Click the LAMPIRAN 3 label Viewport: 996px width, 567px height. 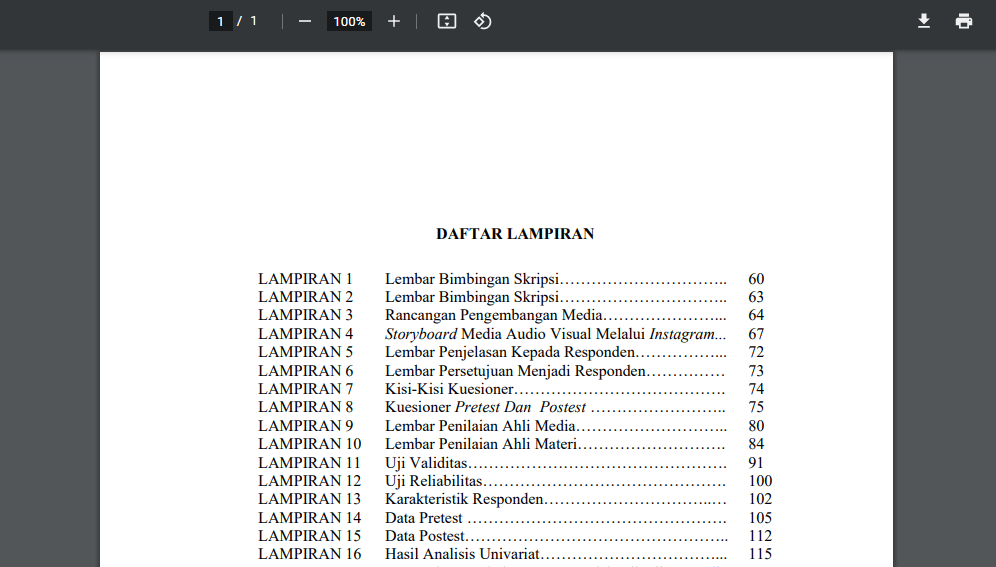pyautogui.click(x=305, y=315)
